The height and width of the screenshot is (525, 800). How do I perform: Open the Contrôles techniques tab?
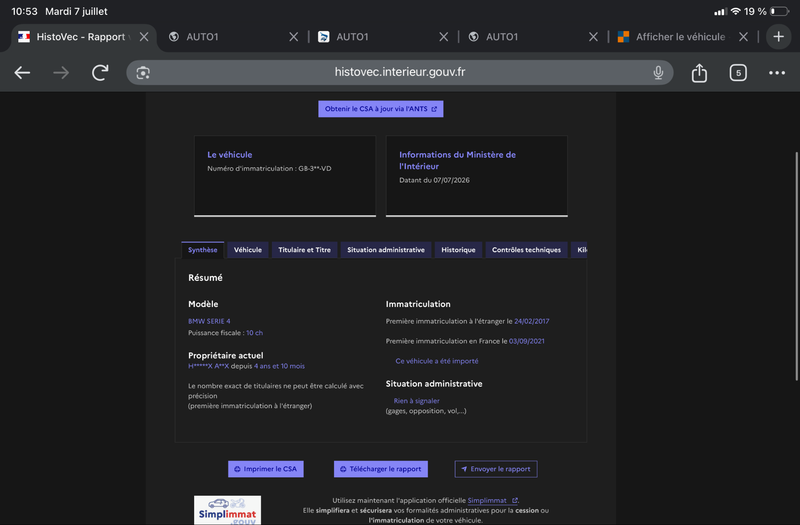[526, 250]
